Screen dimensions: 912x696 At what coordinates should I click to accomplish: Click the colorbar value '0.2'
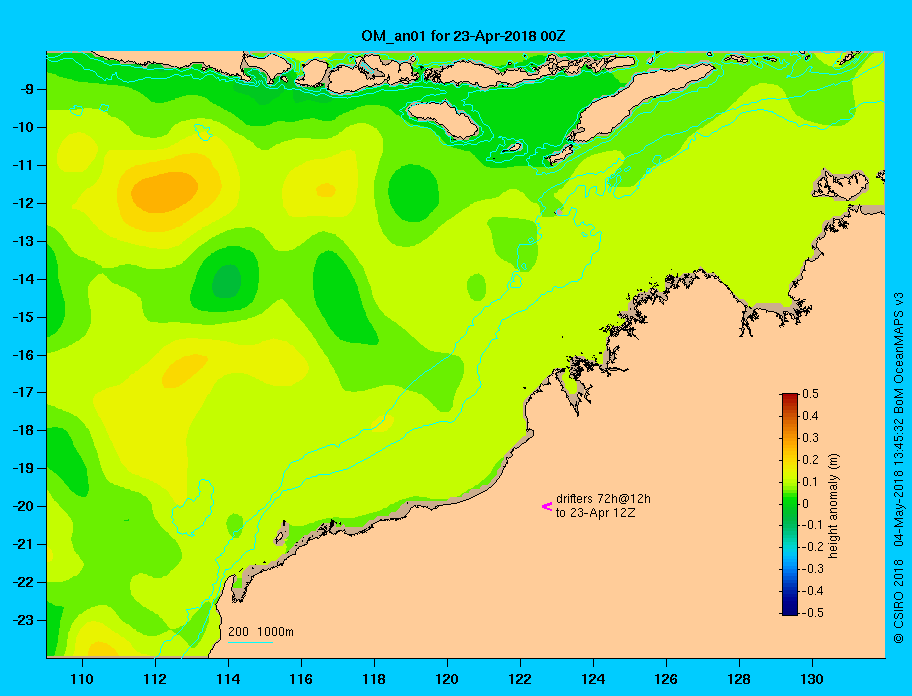click(811, 460)
